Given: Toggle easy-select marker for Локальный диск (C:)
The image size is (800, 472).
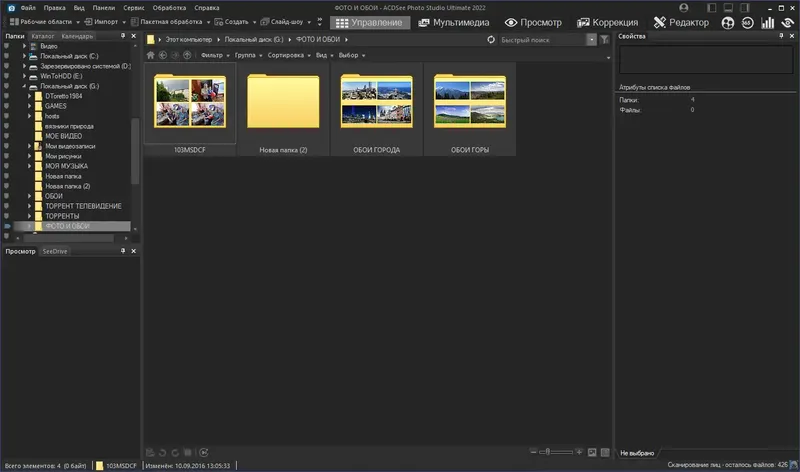Looking at the screenshot, I should point(6,56).
